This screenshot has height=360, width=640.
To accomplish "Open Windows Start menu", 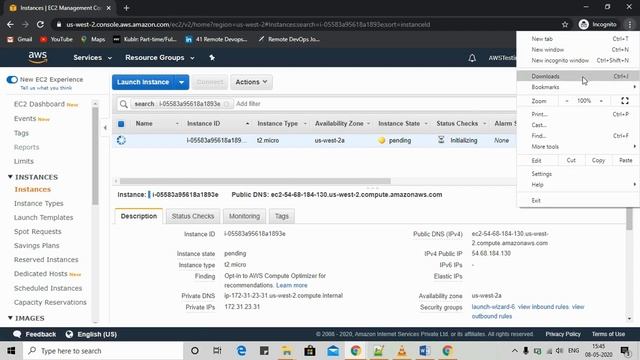I will point(11,351).
